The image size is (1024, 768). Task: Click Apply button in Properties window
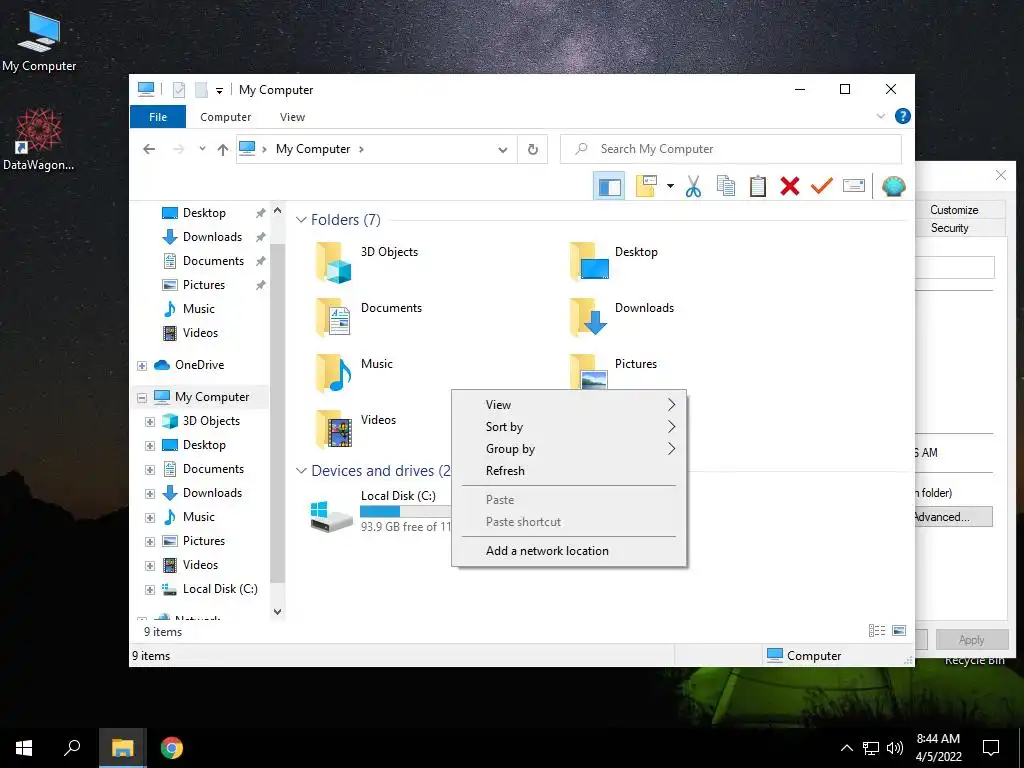(972, 640)
